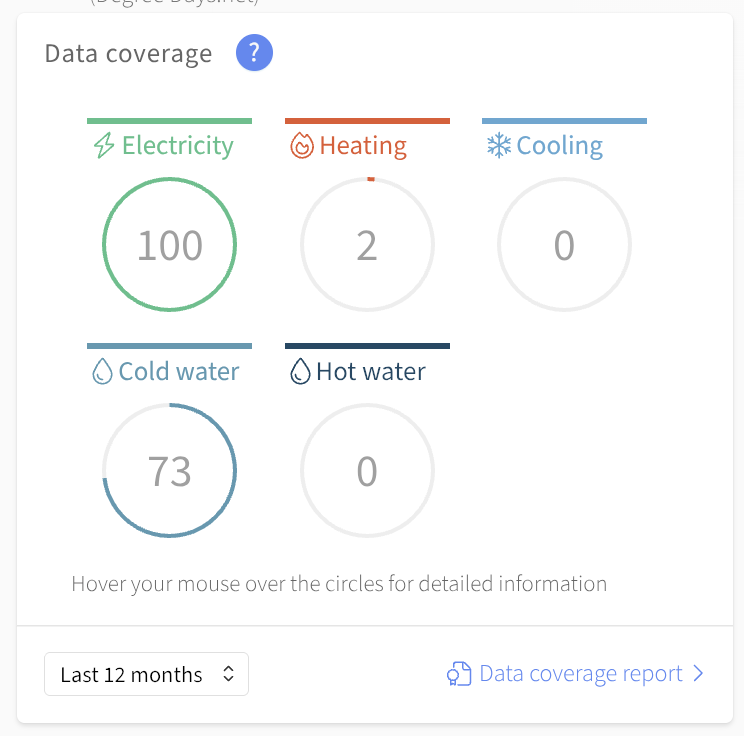Select the Heating 2 coverage circle
744x736 pixels.
coord(367,244)
